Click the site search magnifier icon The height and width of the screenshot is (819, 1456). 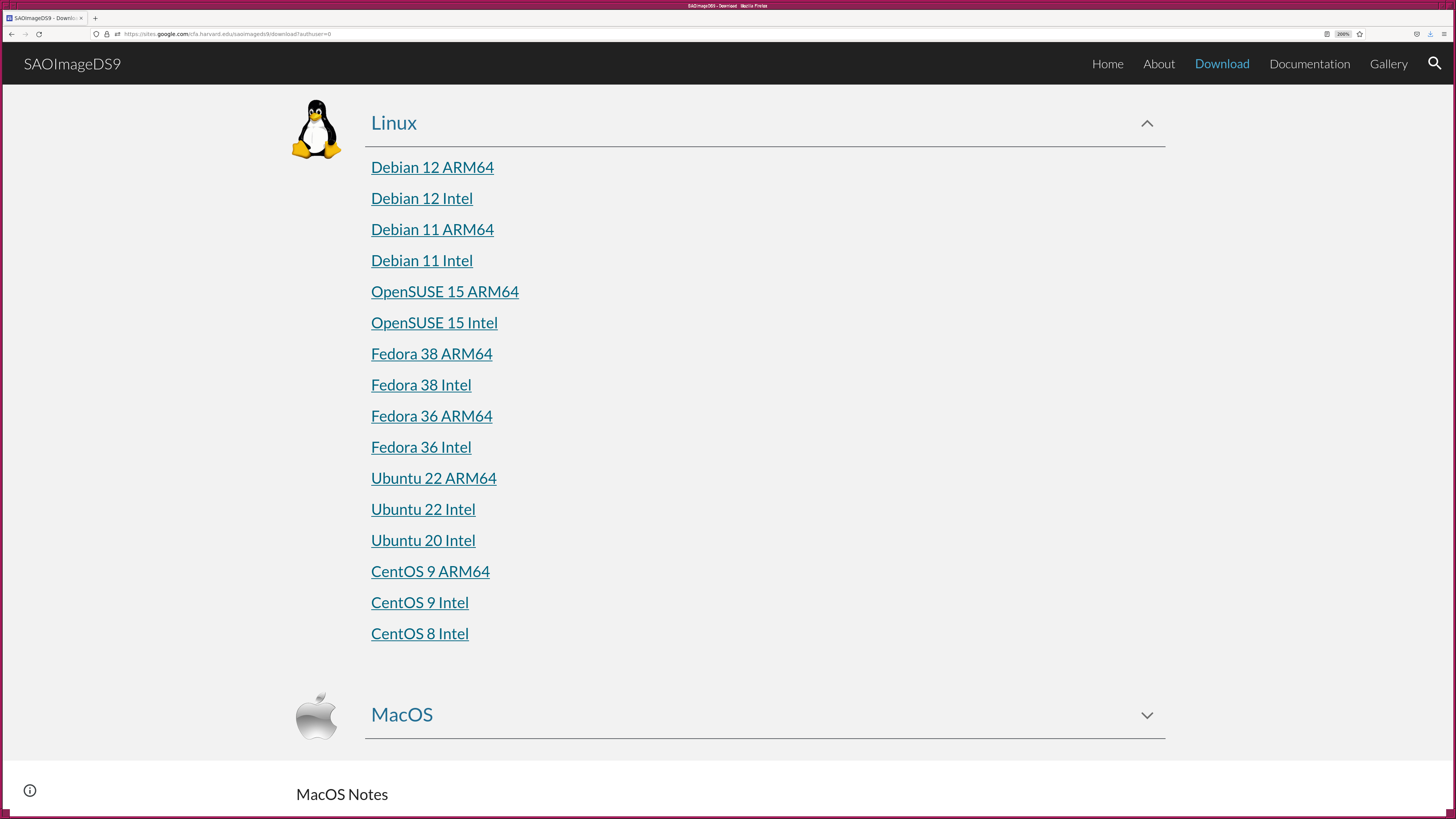tap(1434, 63)
